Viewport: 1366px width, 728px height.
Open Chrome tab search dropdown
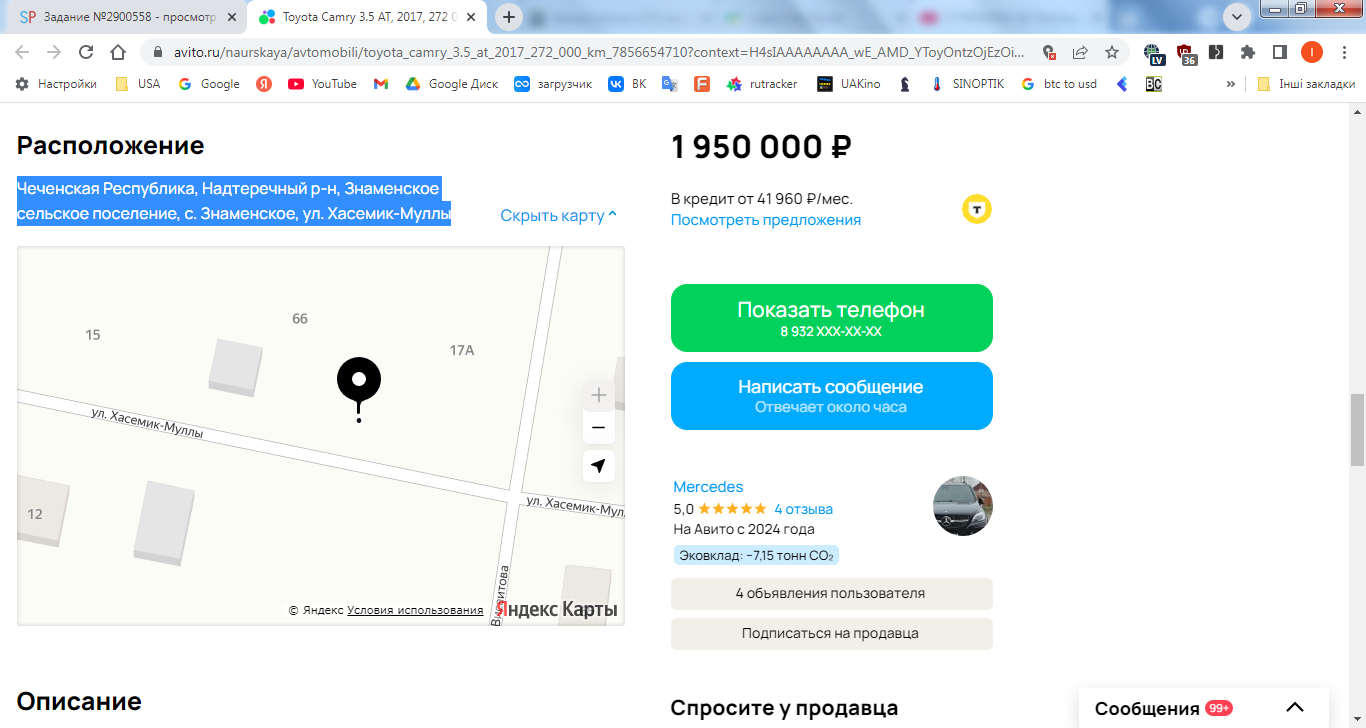(1237, 17)
